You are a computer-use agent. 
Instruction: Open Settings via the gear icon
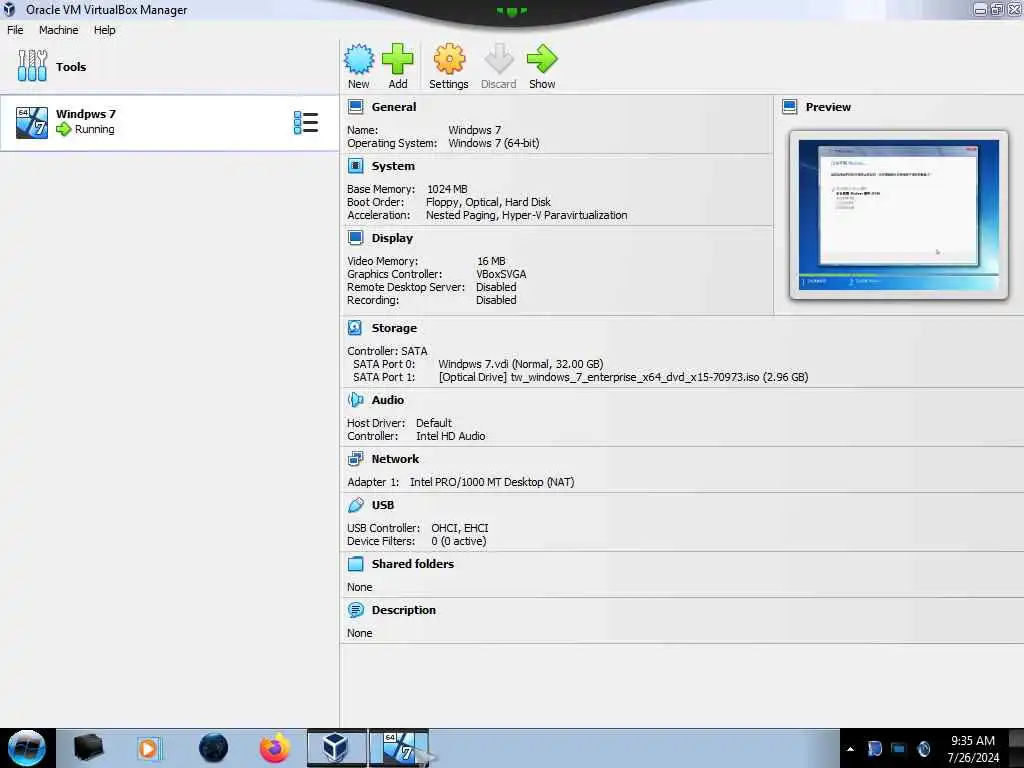449,59
